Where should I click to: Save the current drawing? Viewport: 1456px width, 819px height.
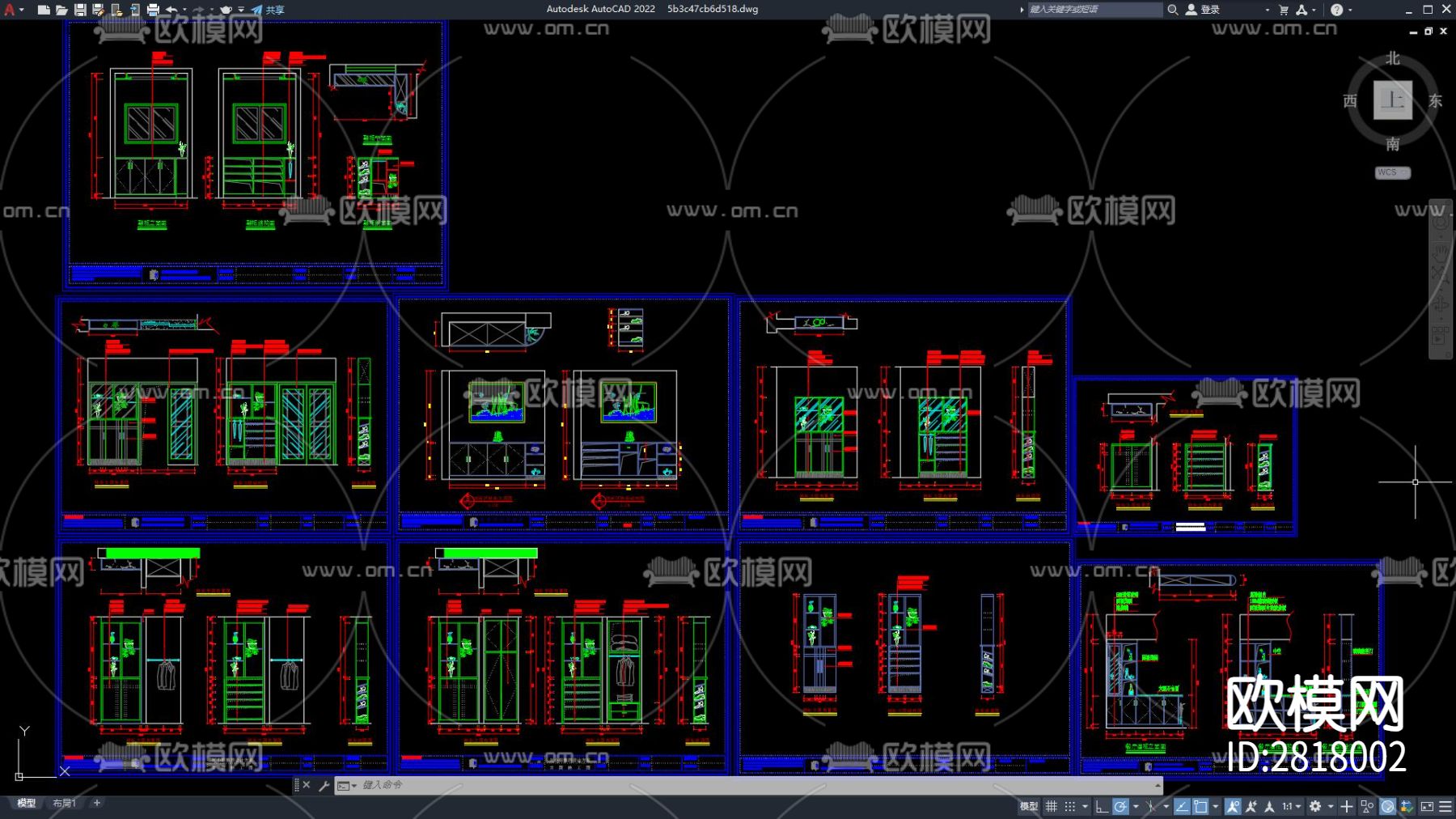80,10
